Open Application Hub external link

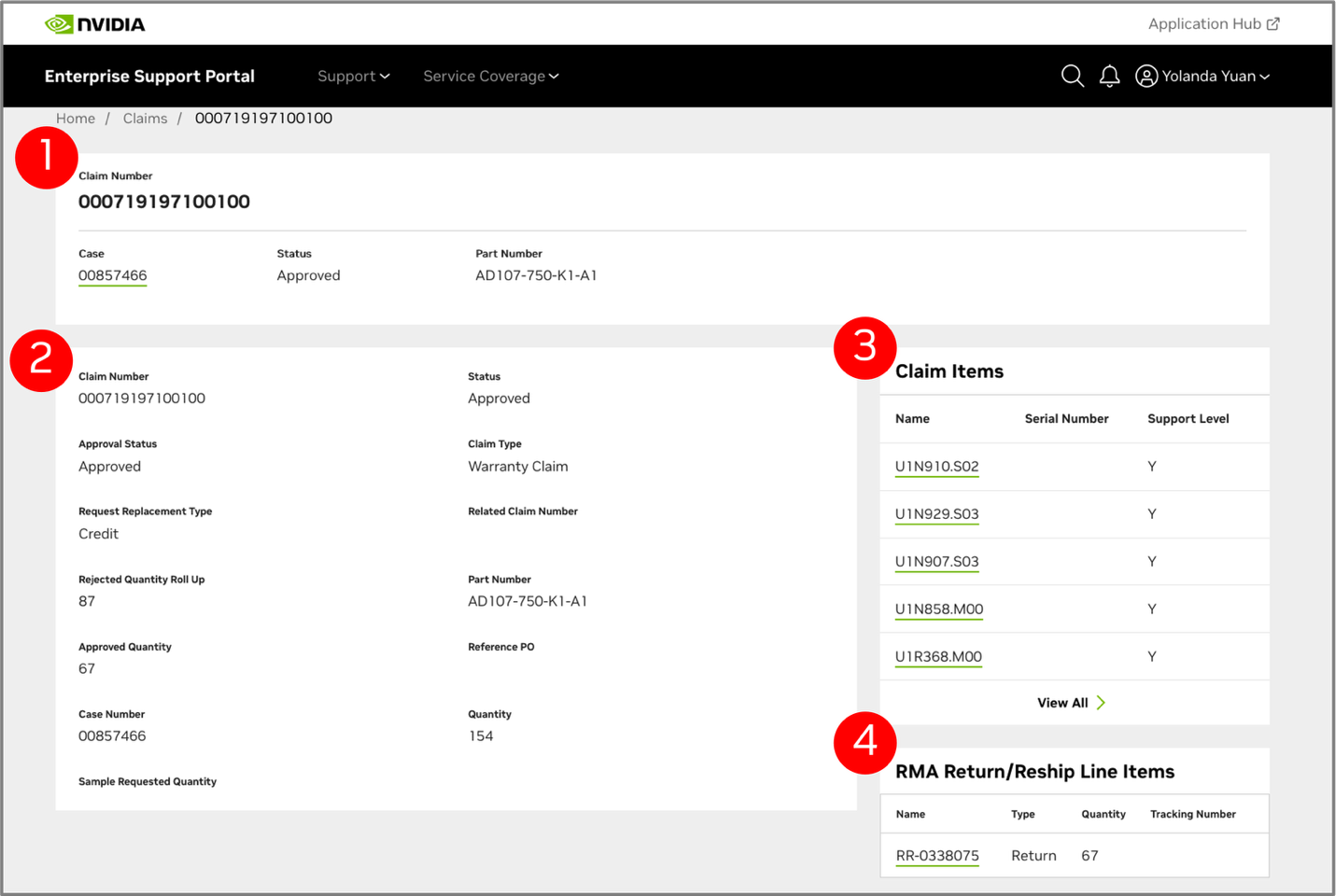pos(1214,24)
